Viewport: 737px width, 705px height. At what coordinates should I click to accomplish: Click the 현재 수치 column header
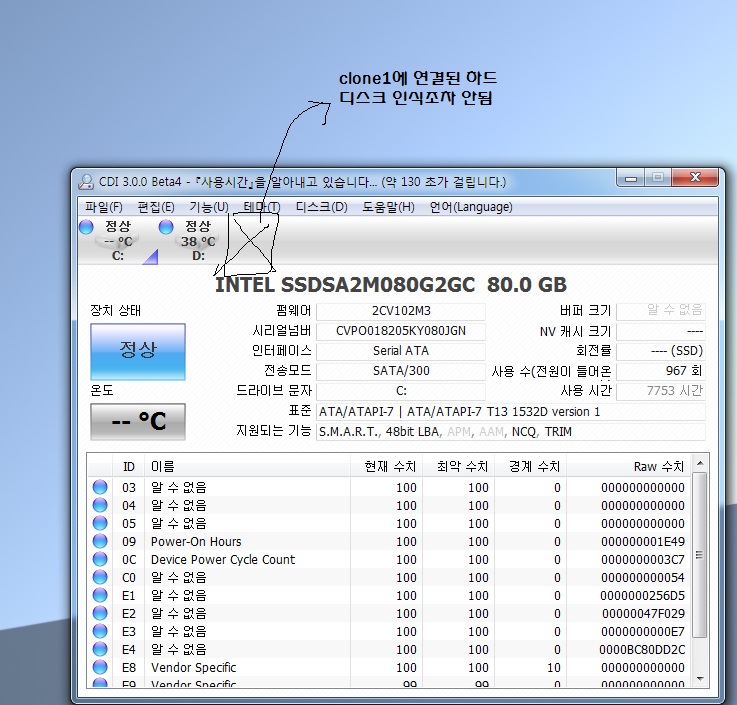pyautogui.click(x=386, y=467)
